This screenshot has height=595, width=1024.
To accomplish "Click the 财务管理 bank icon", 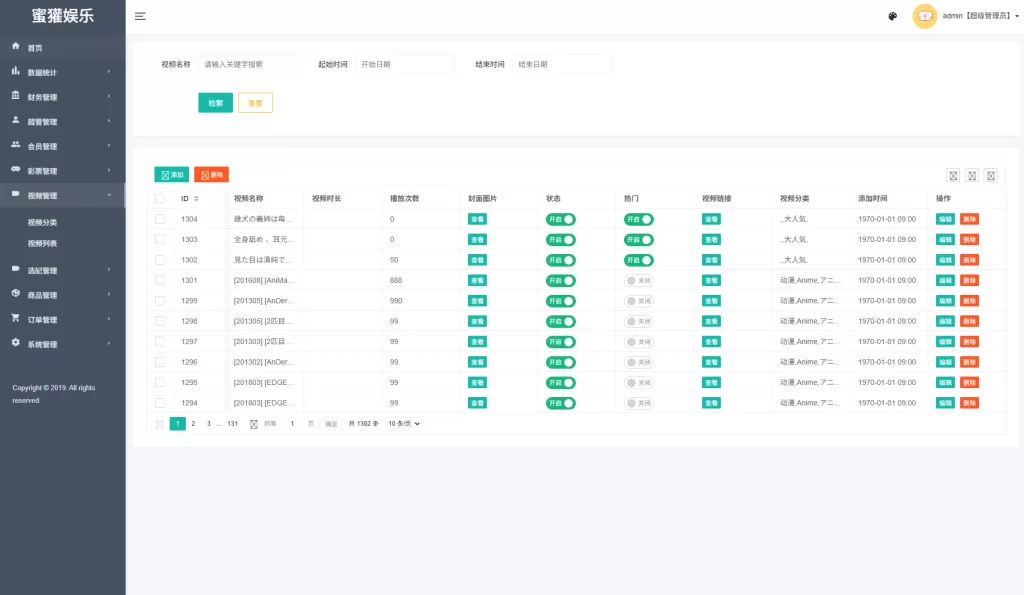I will pos(16,96).
